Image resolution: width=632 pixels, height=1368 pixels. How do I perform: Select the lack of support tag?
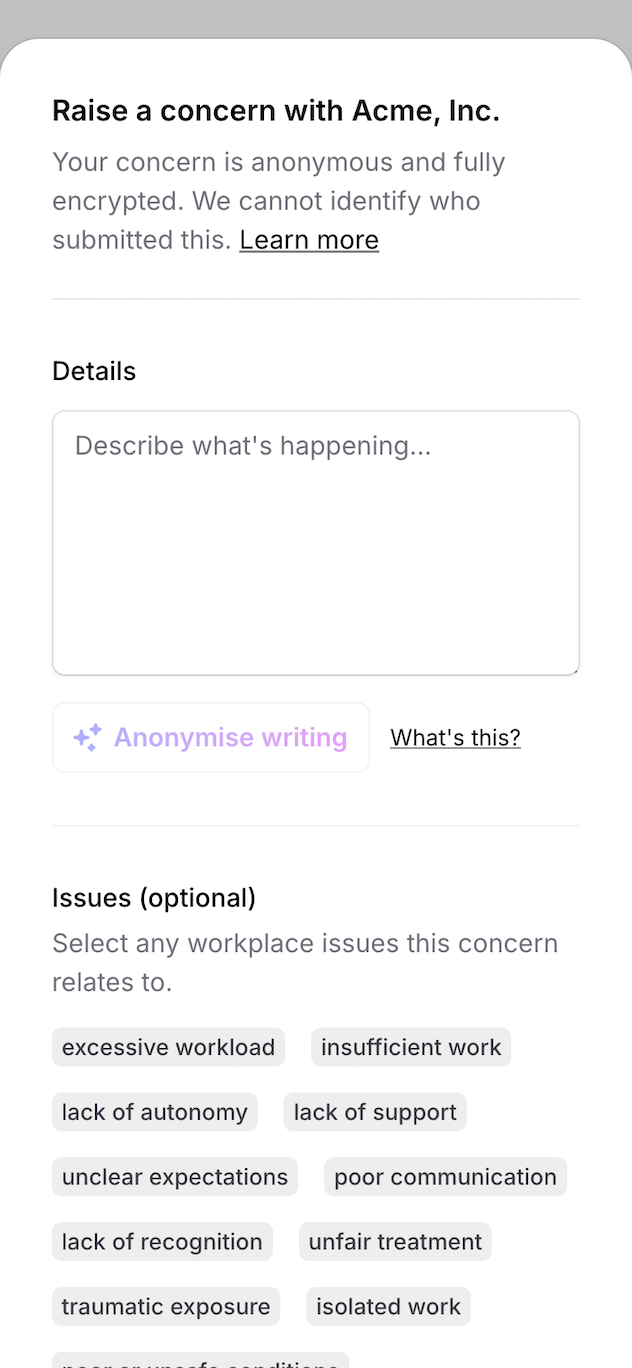point(375,1112)
